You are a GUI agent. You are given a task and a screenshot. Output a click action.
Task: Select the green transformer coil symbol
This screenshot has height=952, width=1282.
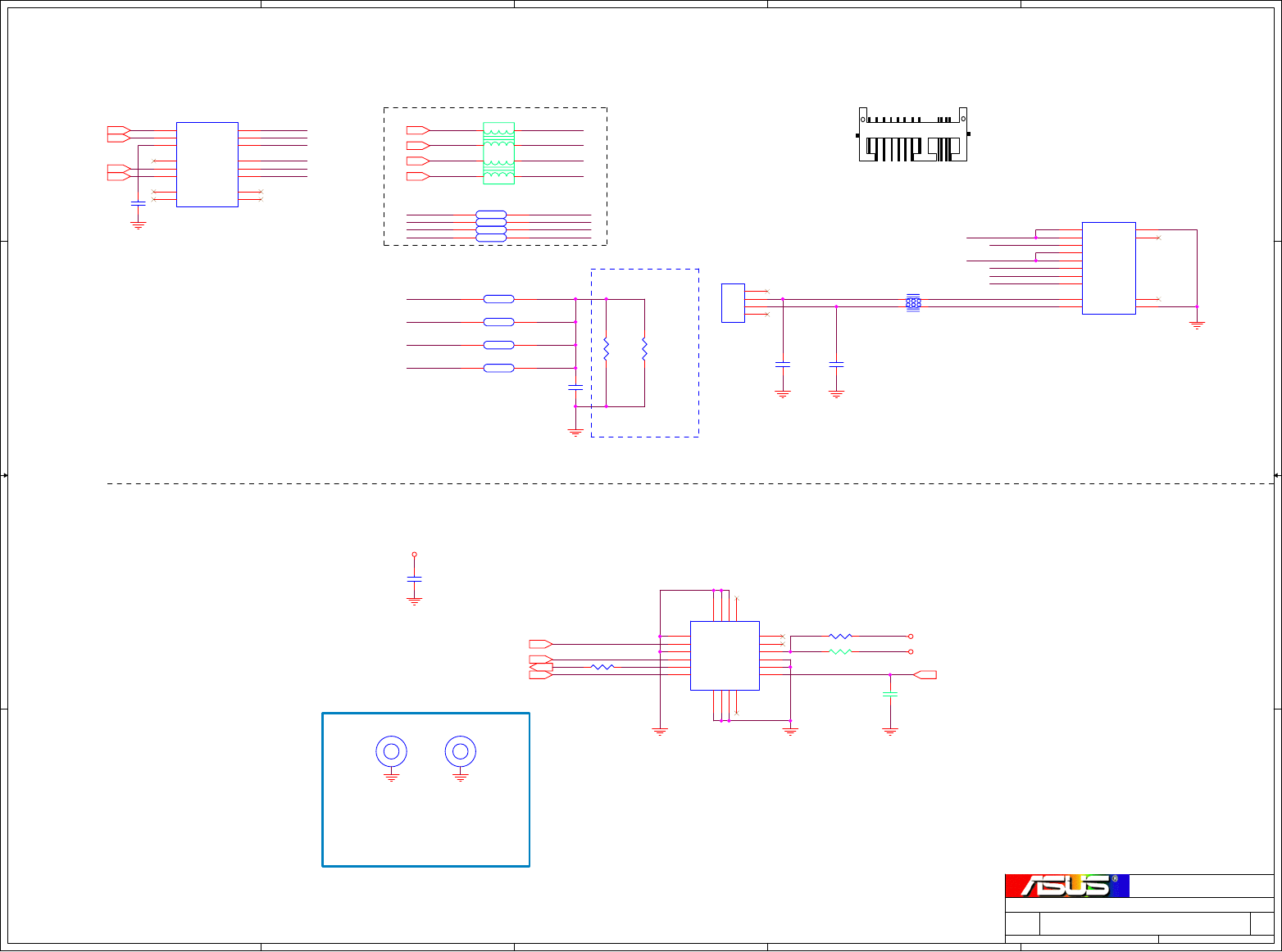pos(498,153)
